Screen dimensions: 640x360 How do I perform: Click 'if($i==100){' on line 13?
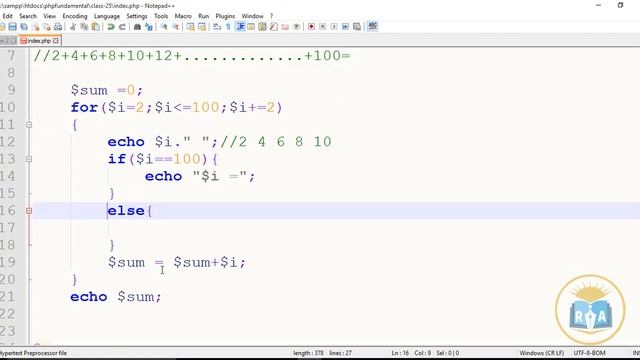tap(163, 159)
